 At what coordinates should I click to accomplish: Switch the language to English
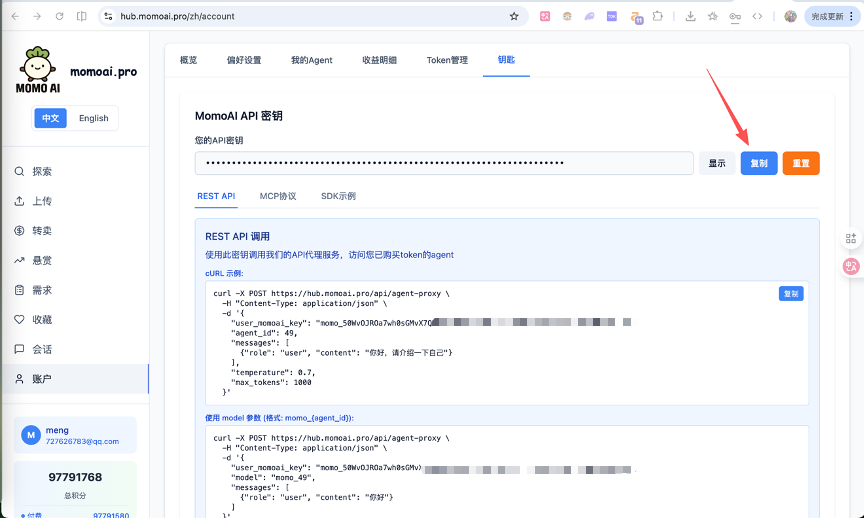pos(94,118)
